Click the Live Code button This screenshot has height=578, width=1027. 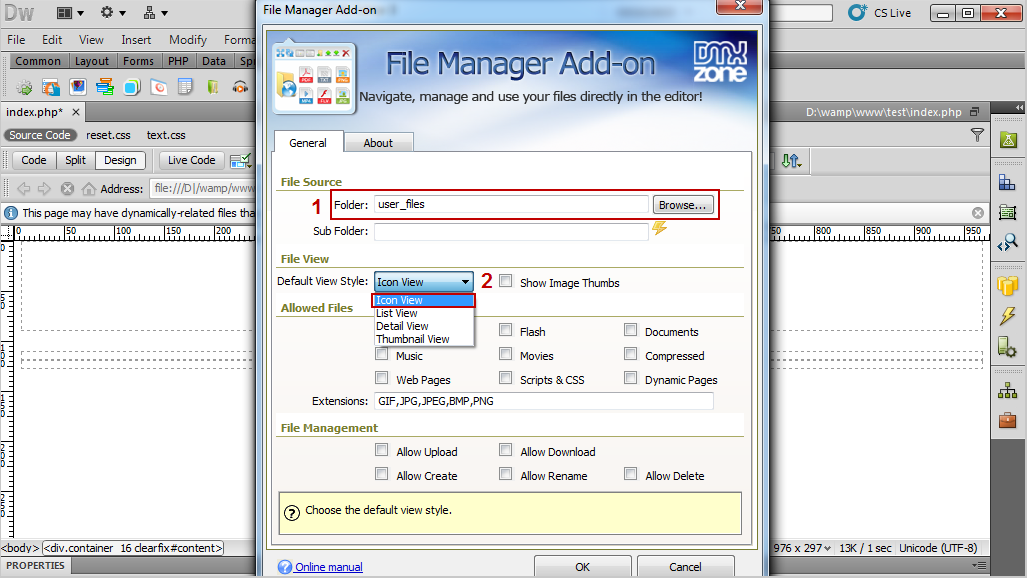tap(191, 160)
